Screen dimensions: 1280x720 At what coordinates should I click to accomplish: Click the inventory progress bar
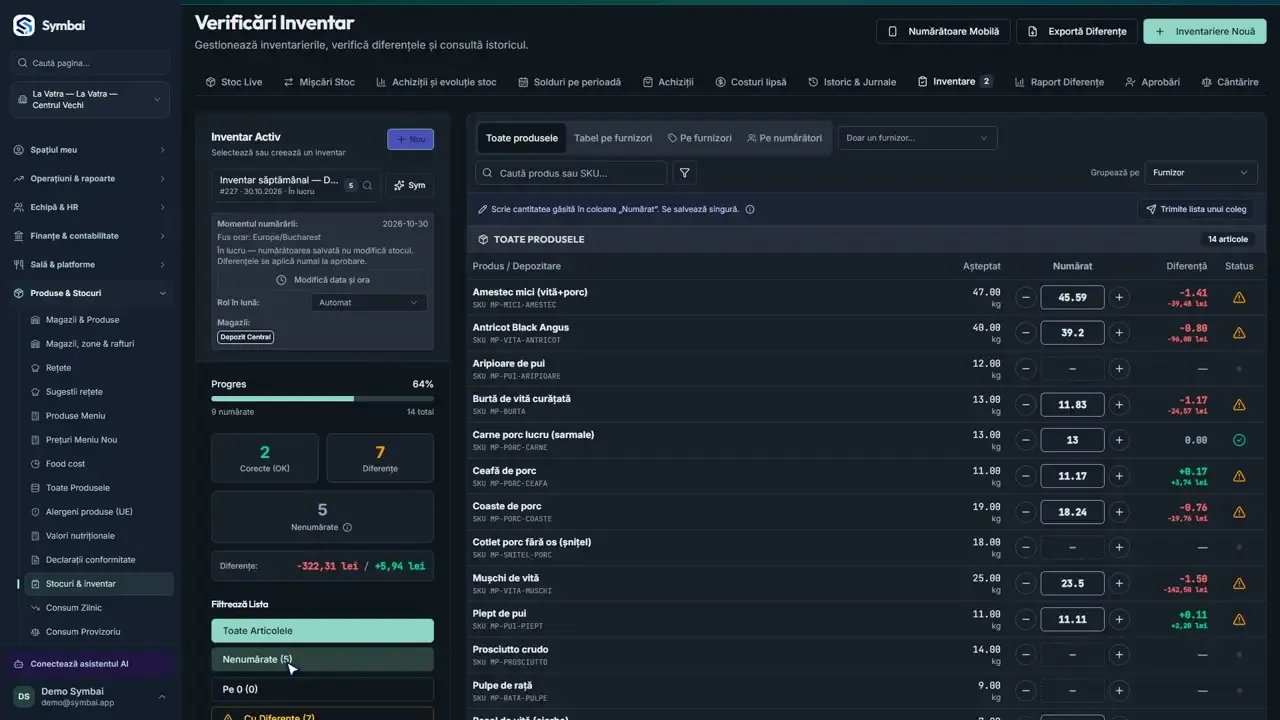[x=322, y=399]
